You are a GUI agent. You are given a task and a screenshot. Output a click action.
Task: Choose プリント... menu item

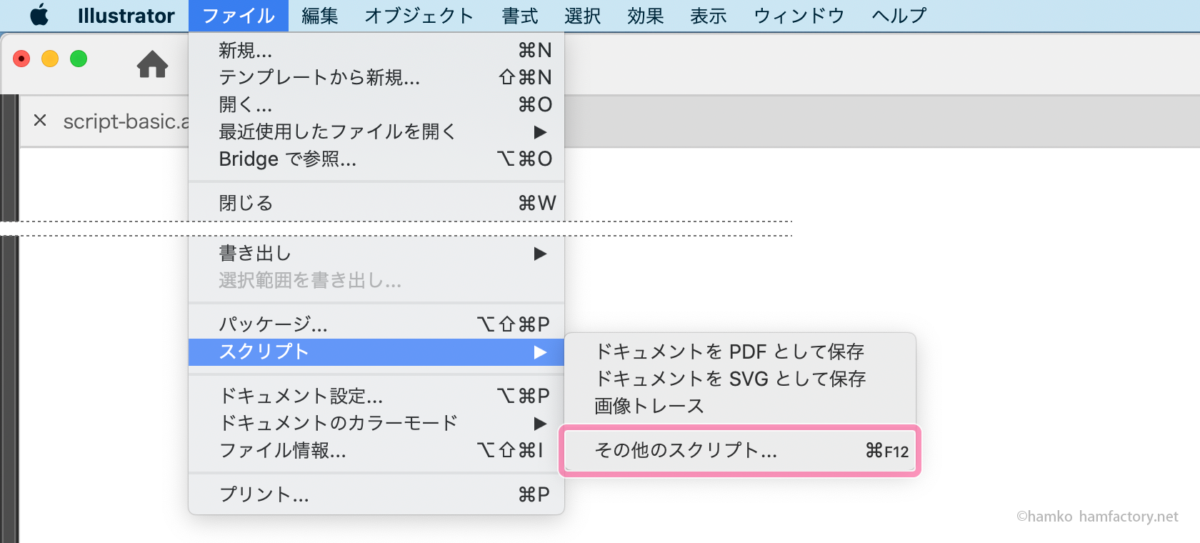click(x=376, y=495)
